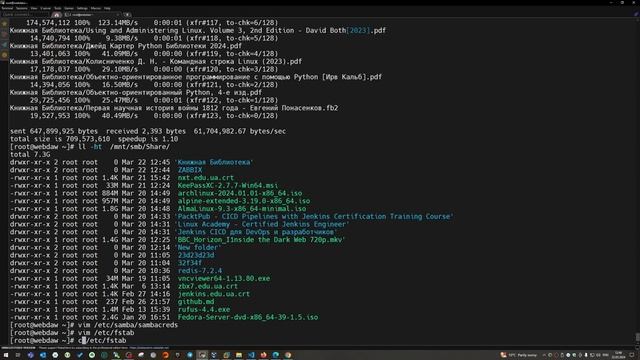Screen dimensions: 640x360
Task: Click the vncviewer64-1.13.80.exe file name
Action: tap(224, 278)
